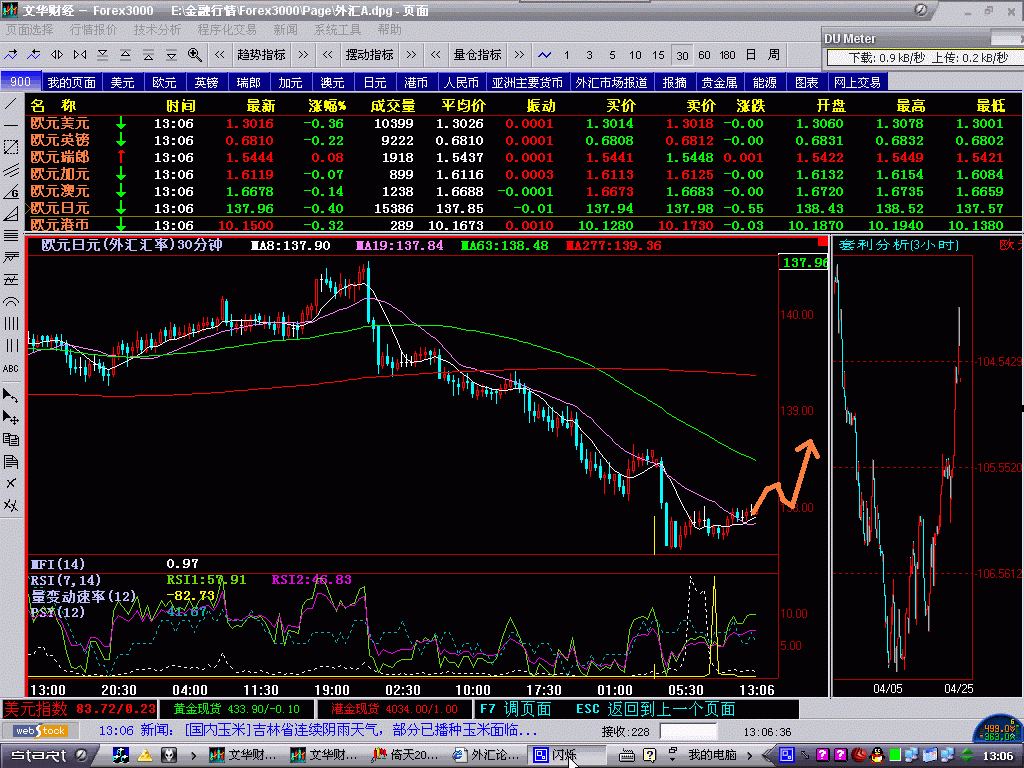Select the 10-minute period
Screen dimensions: 1024x768
pyautogui.click(x=635, y=56)
